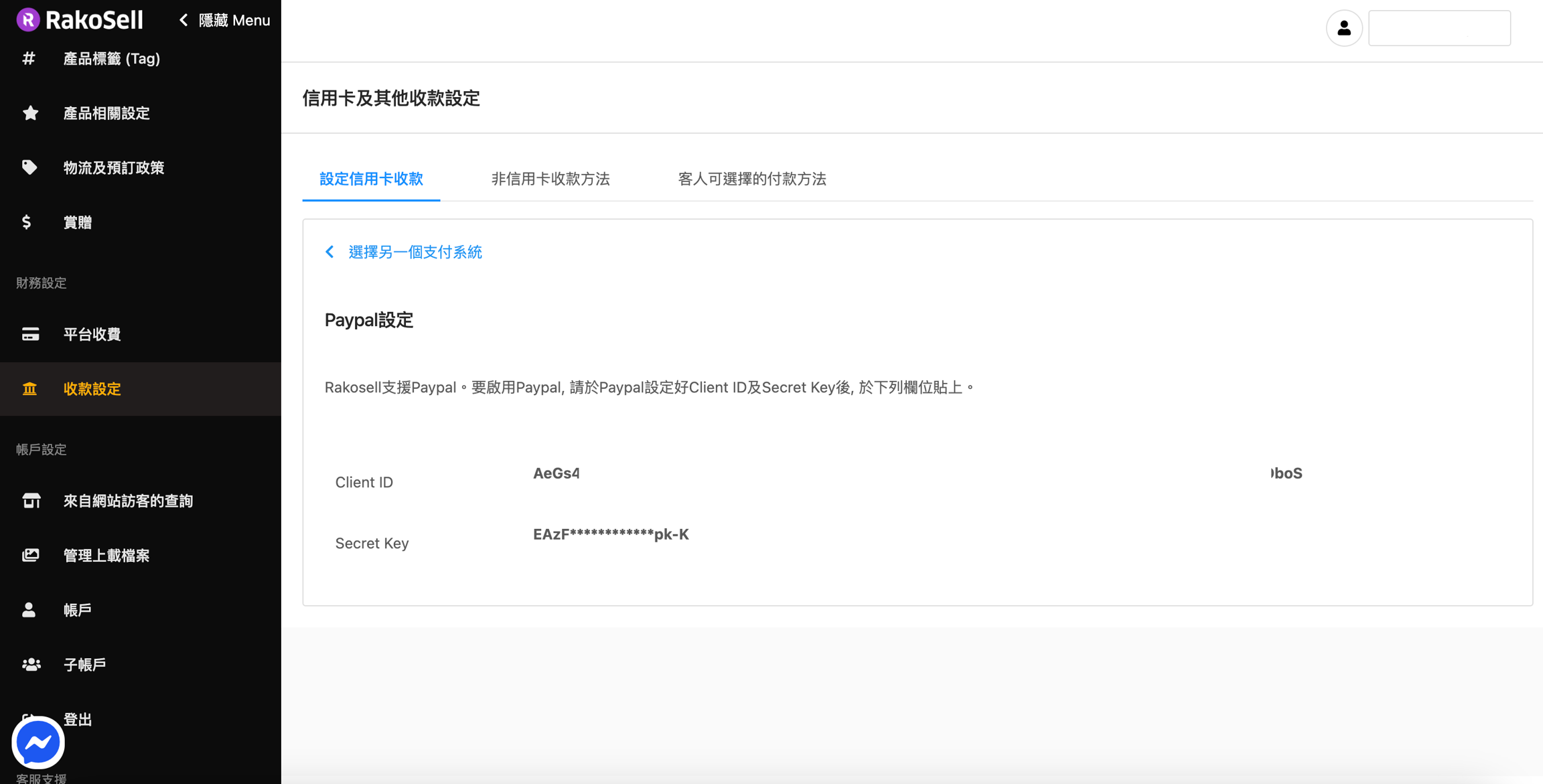Open the Messenger chat bubble
The height and width of the screenshot is (784, 1543).
38,742
